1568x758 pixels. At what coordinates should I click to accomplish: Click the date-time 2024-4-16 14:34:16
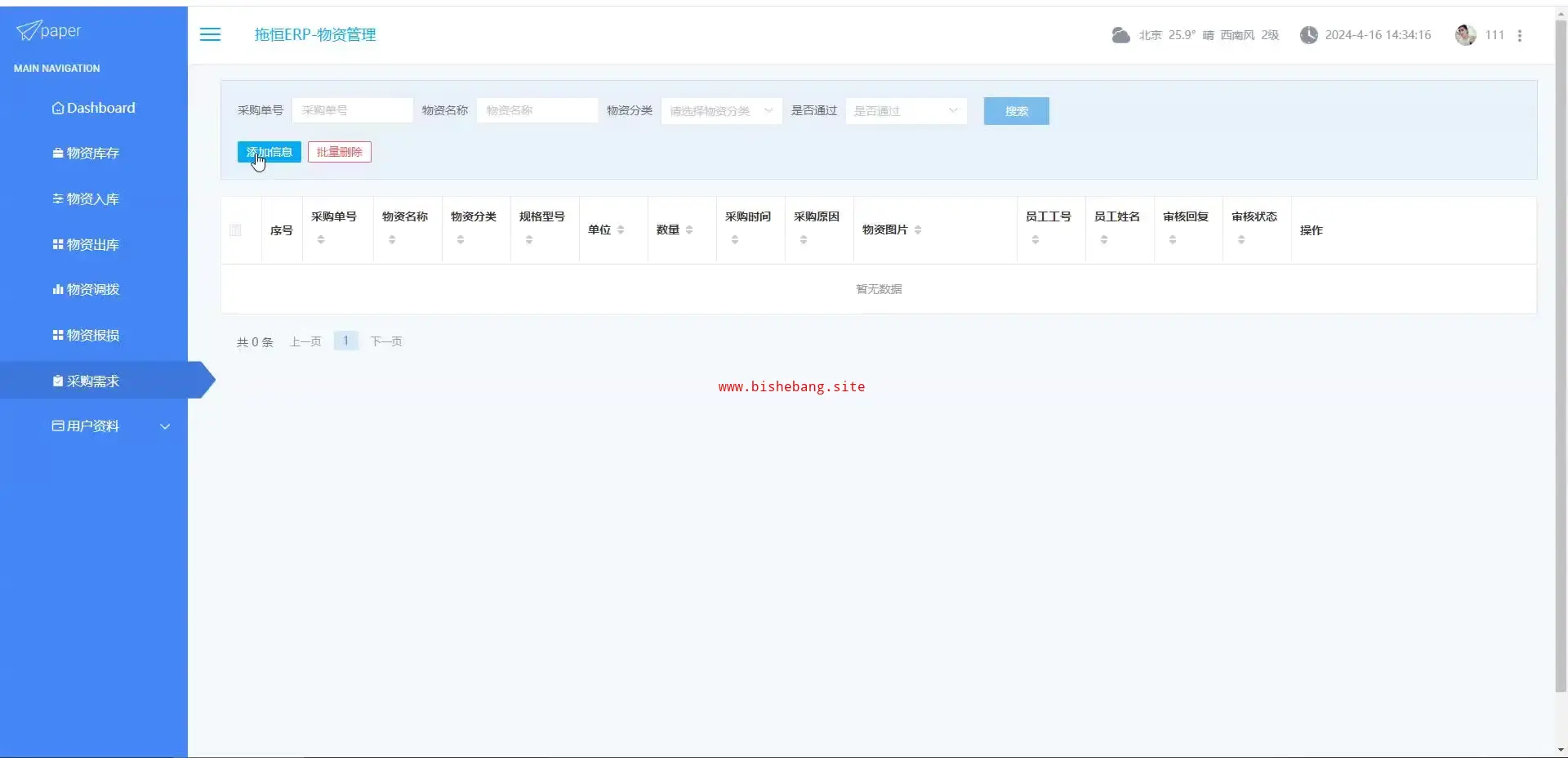1378,35
